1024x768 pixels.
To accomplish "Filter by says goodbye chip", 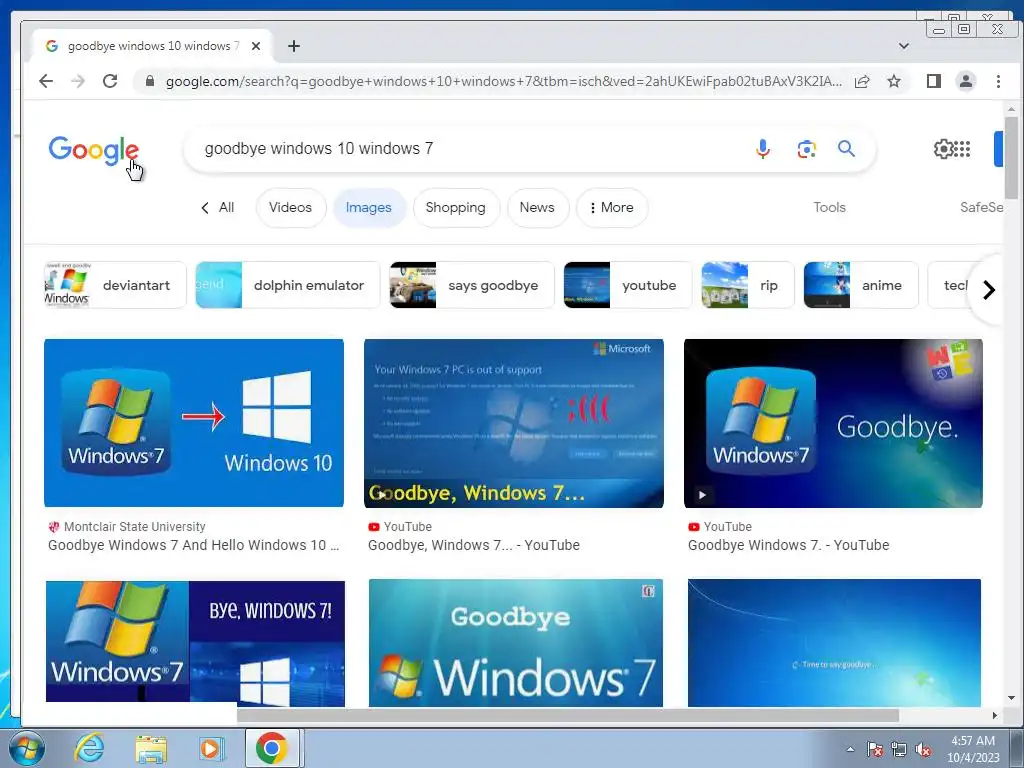I will tap(472, 285).
